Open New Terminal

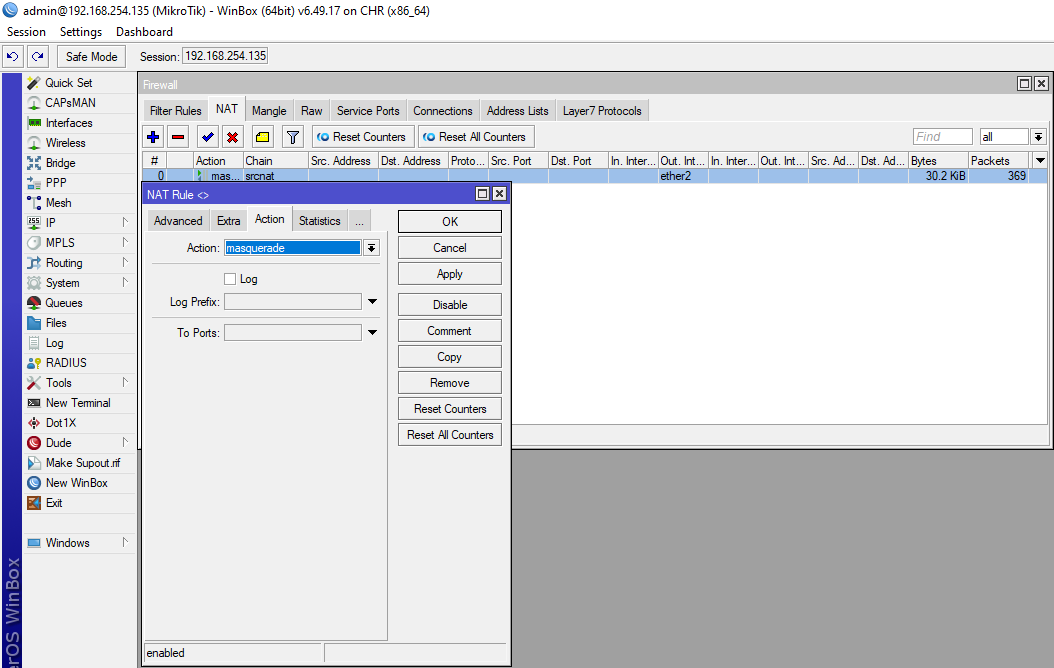(78, 403)
